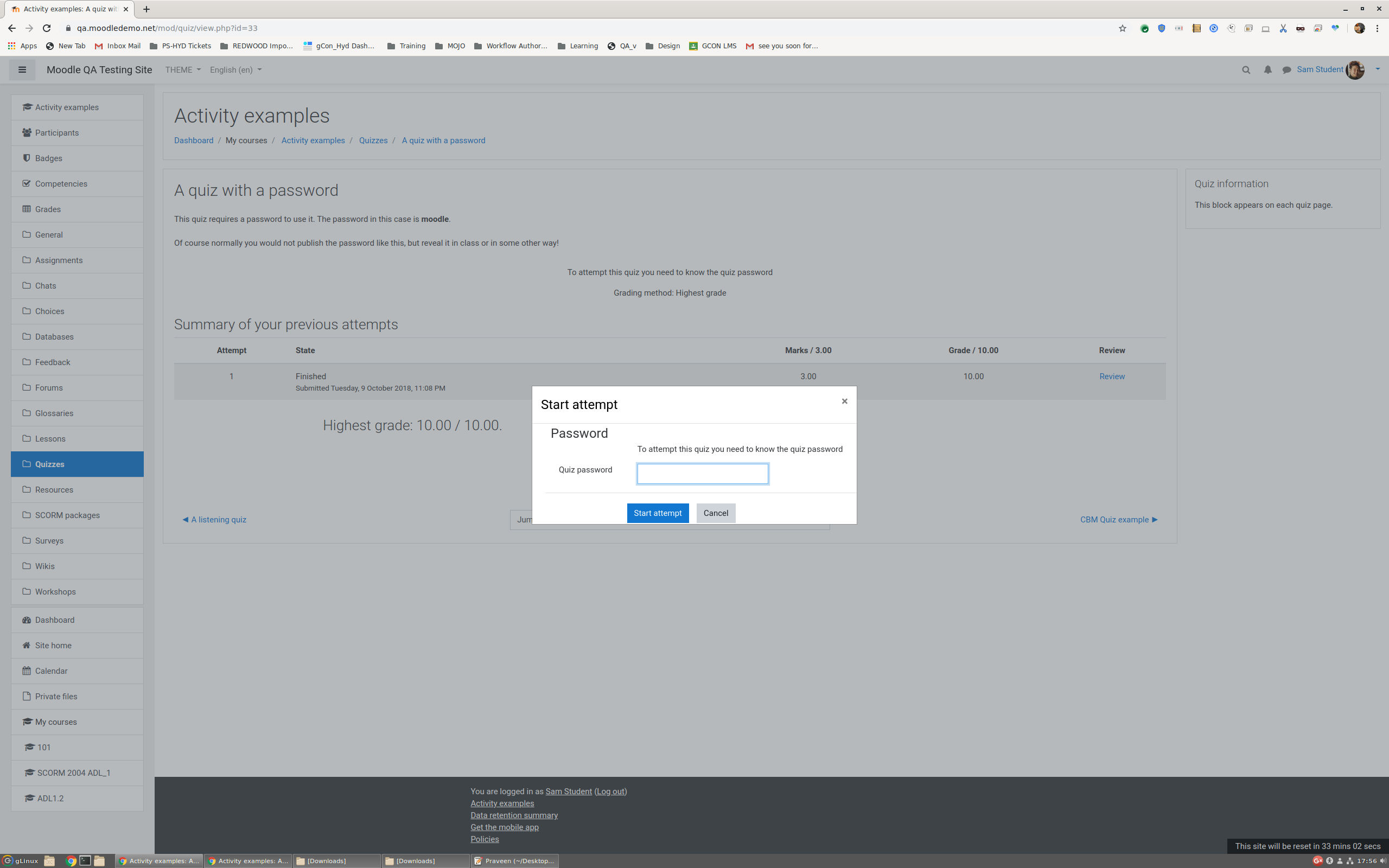Open the notifications bell icon

point(1267,70)
